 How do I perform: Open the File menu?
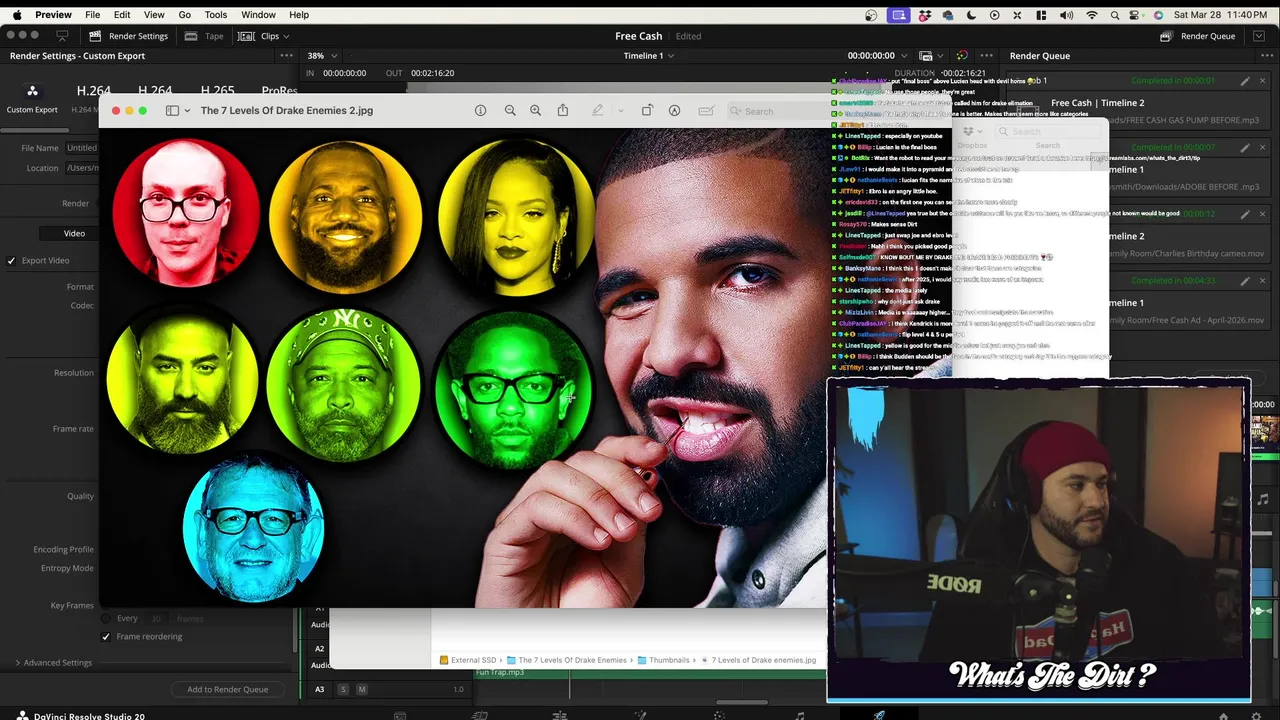pos(92,15)
